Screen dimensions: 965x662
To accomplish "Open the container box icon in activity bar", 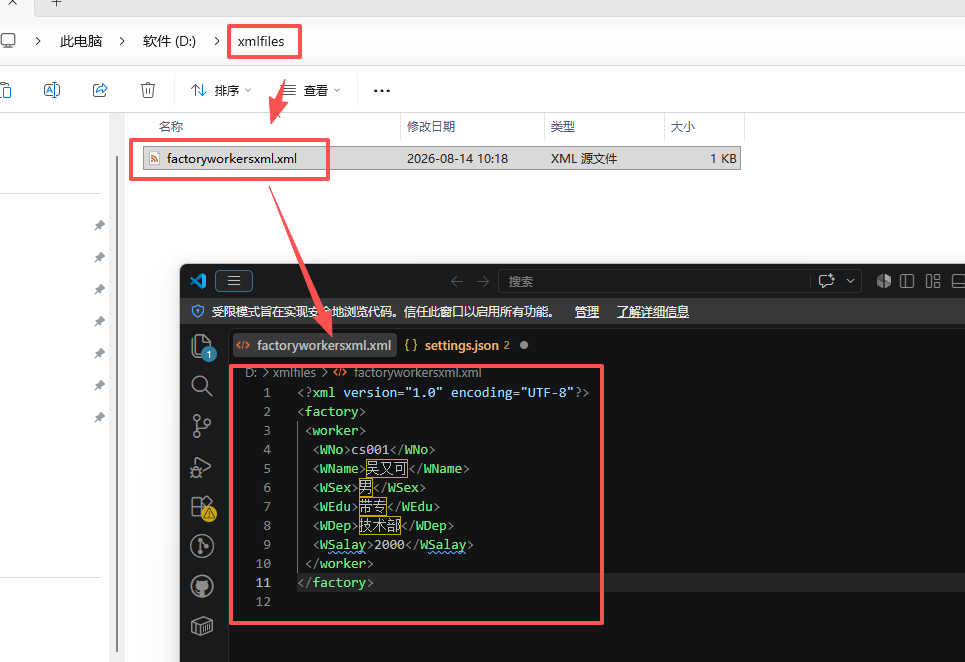I will (202, 626).
